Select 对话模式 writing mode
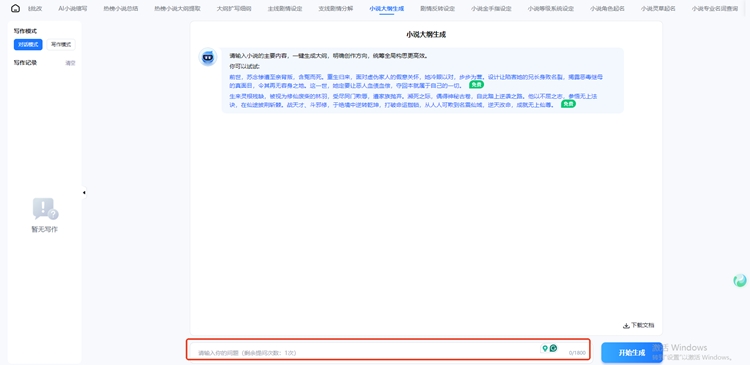Screen dimensions: 750x365 pos(28,44)
